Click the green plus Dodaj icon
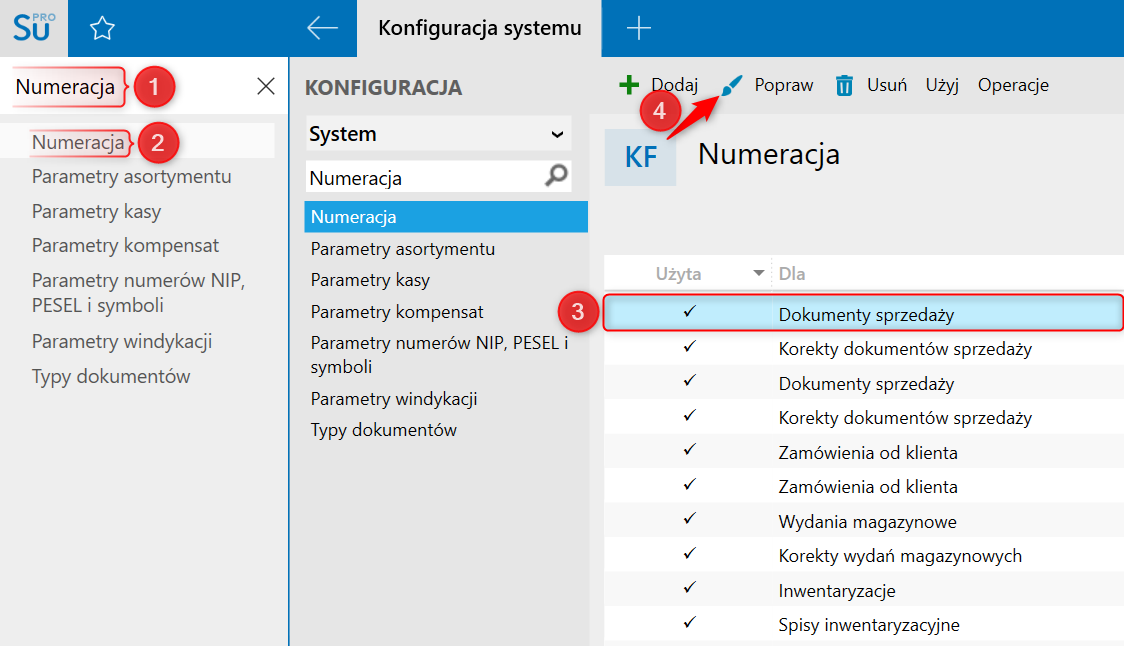1124x646 pixels. pyautogui.click(x=629, y=85)
